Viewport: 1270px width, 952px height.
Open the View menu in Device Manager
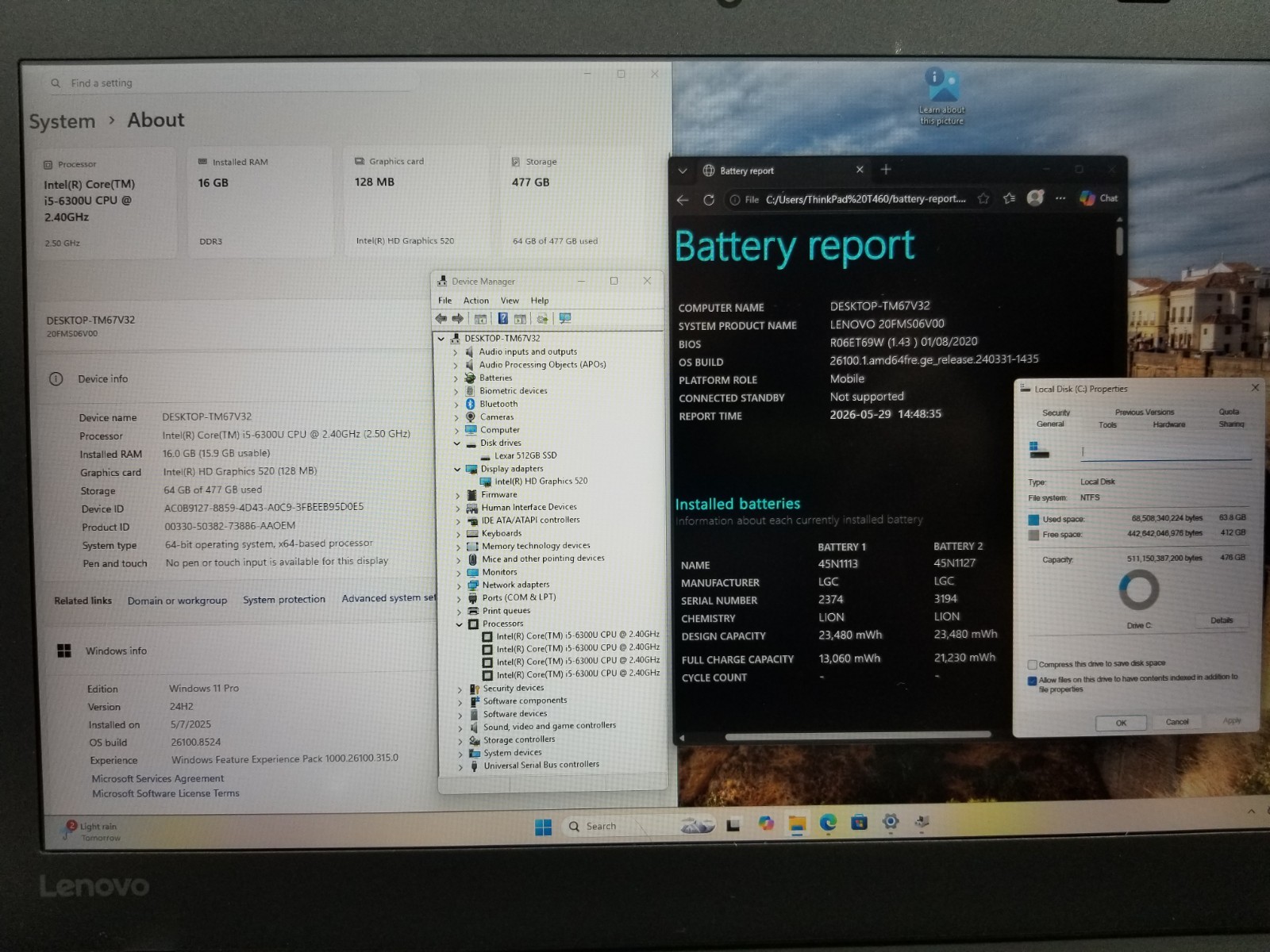tap(510, 301)
